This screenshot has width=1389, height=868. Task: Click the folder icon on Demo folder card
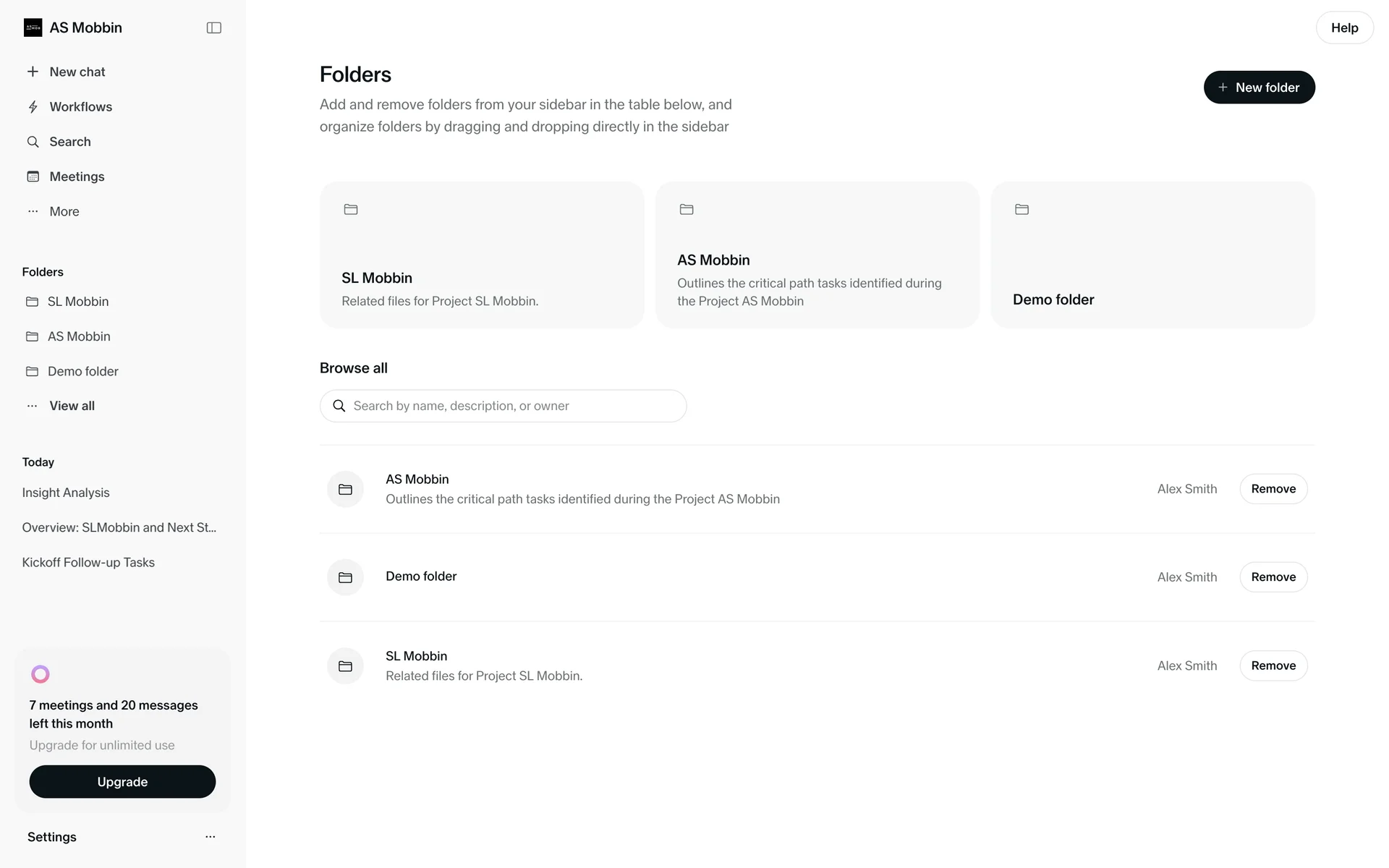[1021, 210]
